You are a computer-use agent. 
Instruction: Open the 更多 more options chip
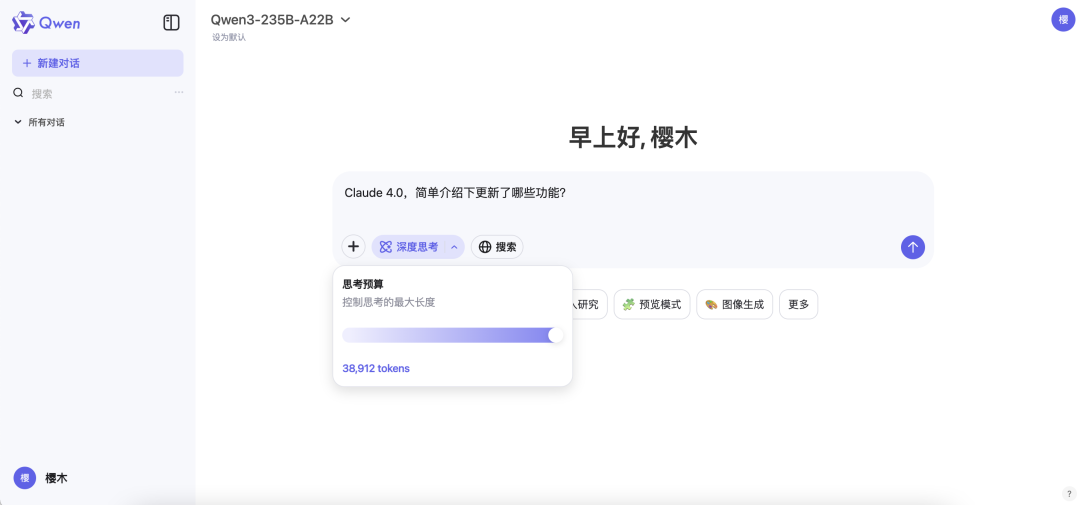tap(798, 305)
